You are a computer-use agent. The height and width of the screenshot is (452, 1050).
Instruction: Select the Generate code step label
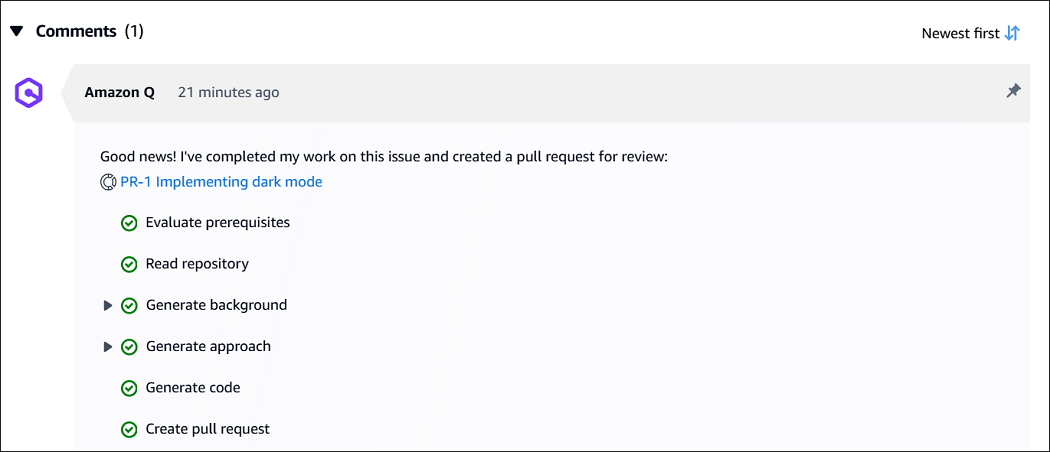[x=193, y=388]
